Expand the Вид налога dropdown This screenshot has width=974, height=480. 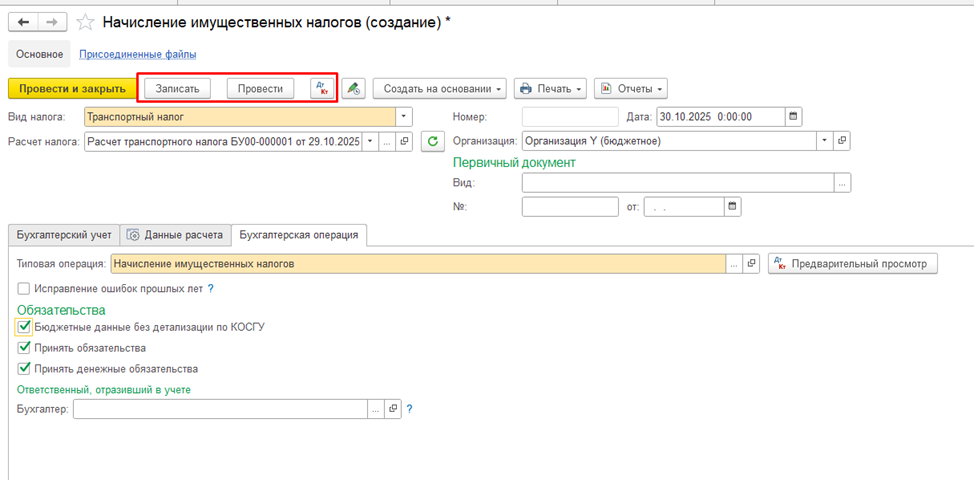tap(404, 116)
